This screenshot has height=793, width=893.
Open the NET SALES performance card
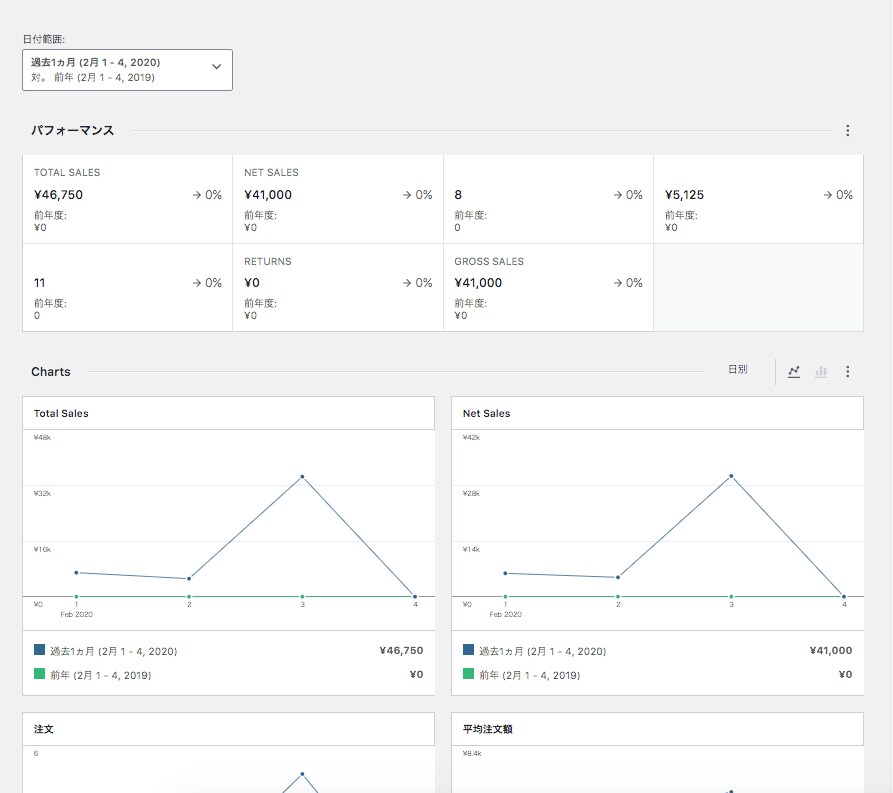(338, 199)
